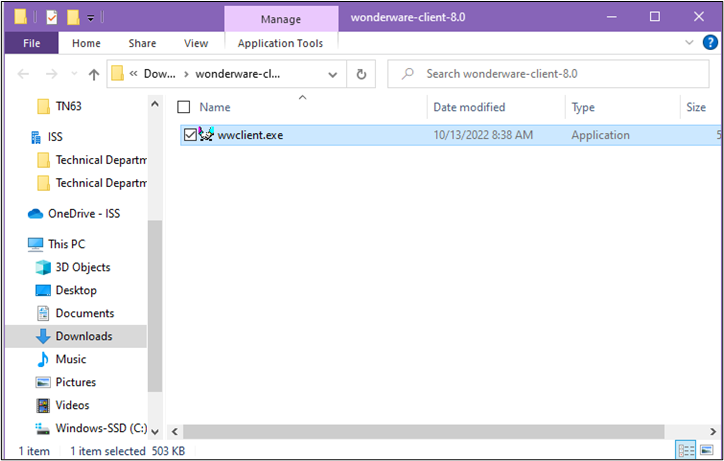Screen dimensions: 724x461
Task: Switch to the View ribbon tab
Action: coord(196,43)
